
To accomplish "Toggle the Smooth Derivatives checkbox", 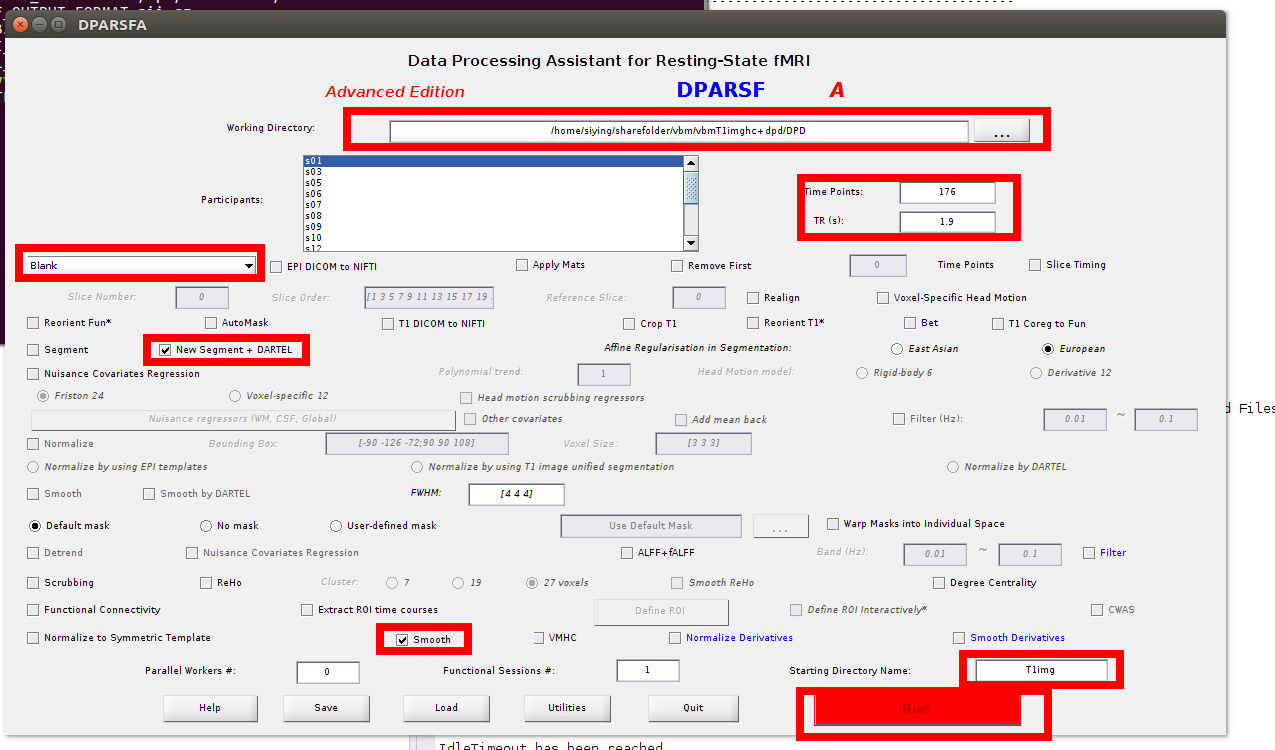I will coord(959,638).
